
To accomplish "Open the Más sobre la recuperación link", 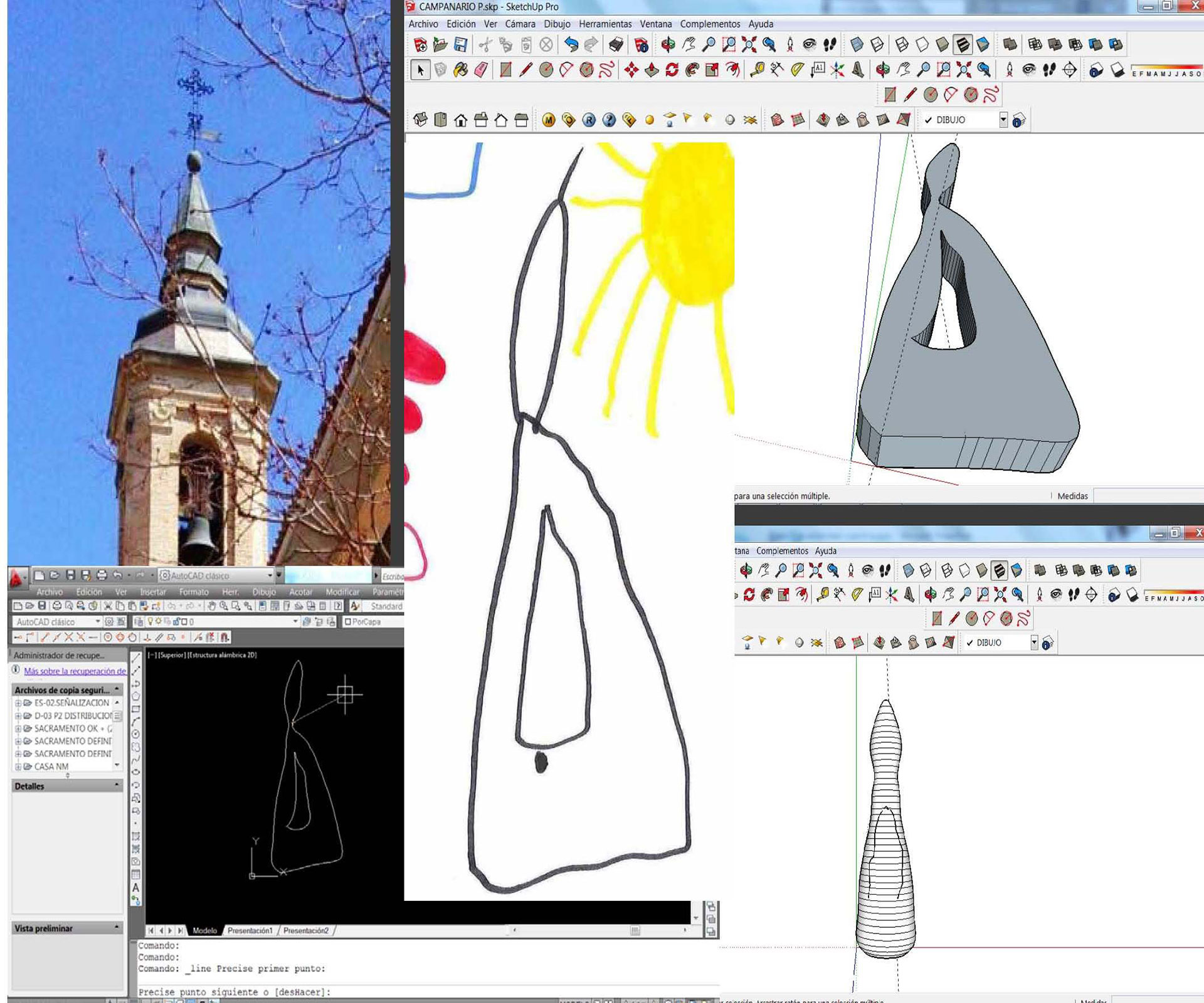I will click(75, 671).
